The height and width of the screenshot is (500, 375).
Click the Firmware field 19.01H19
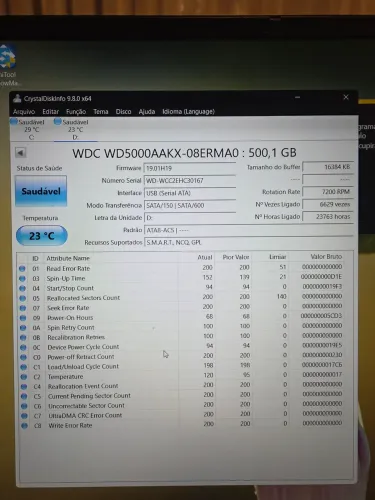190,168
